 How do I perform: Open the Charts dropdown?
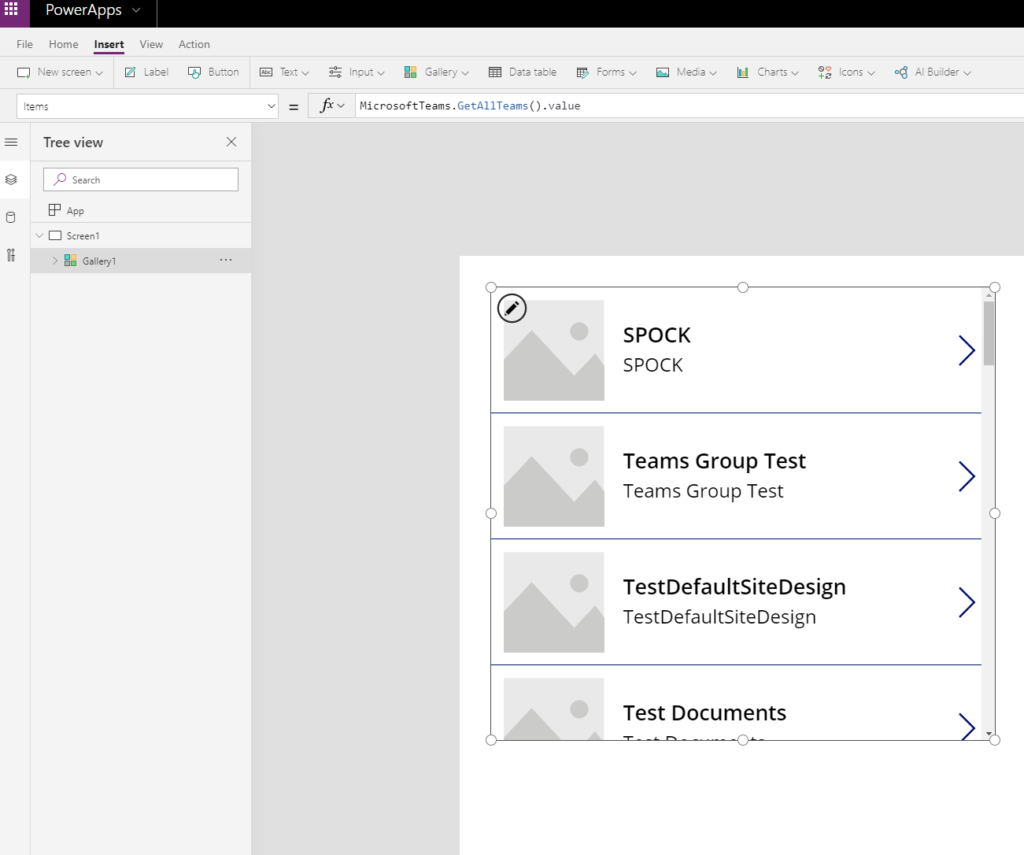click(767, 73)
